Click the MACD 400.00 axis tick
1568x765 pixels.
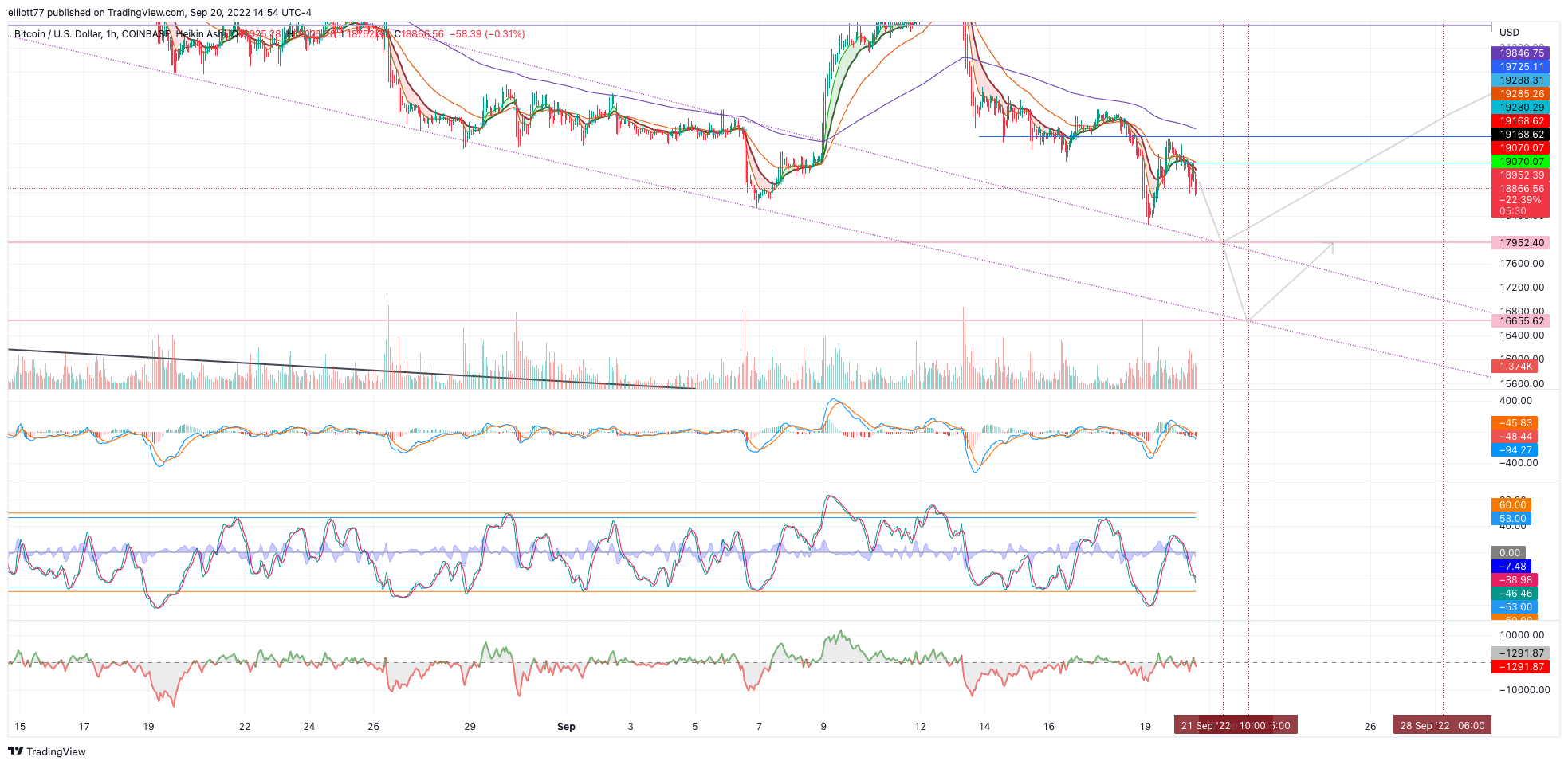click(x=1515, y=401)
